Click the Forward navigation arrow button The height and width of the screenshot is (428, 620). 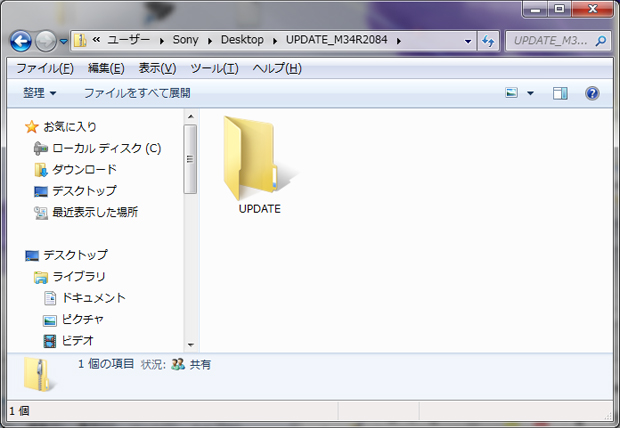46,41
